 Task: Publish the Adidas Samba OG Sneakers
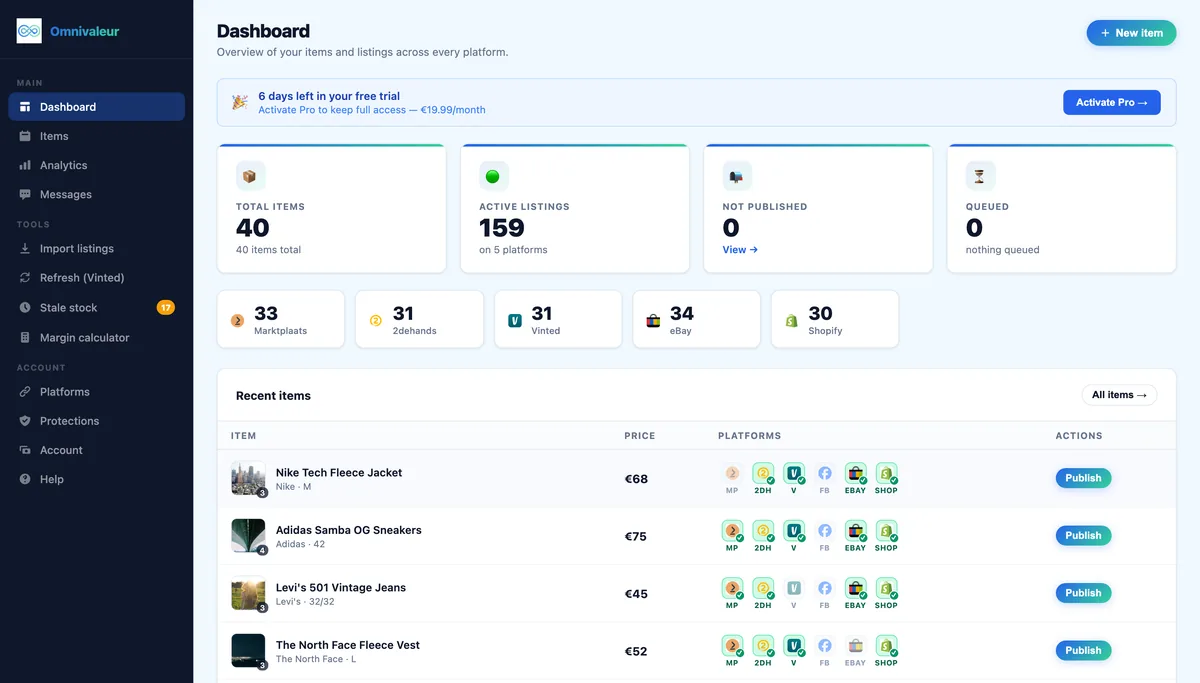pos(1083,536)
